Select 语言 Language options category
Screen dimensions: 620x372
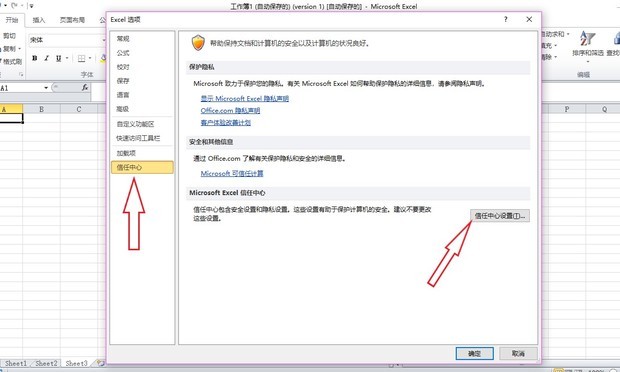coord(142,95)
